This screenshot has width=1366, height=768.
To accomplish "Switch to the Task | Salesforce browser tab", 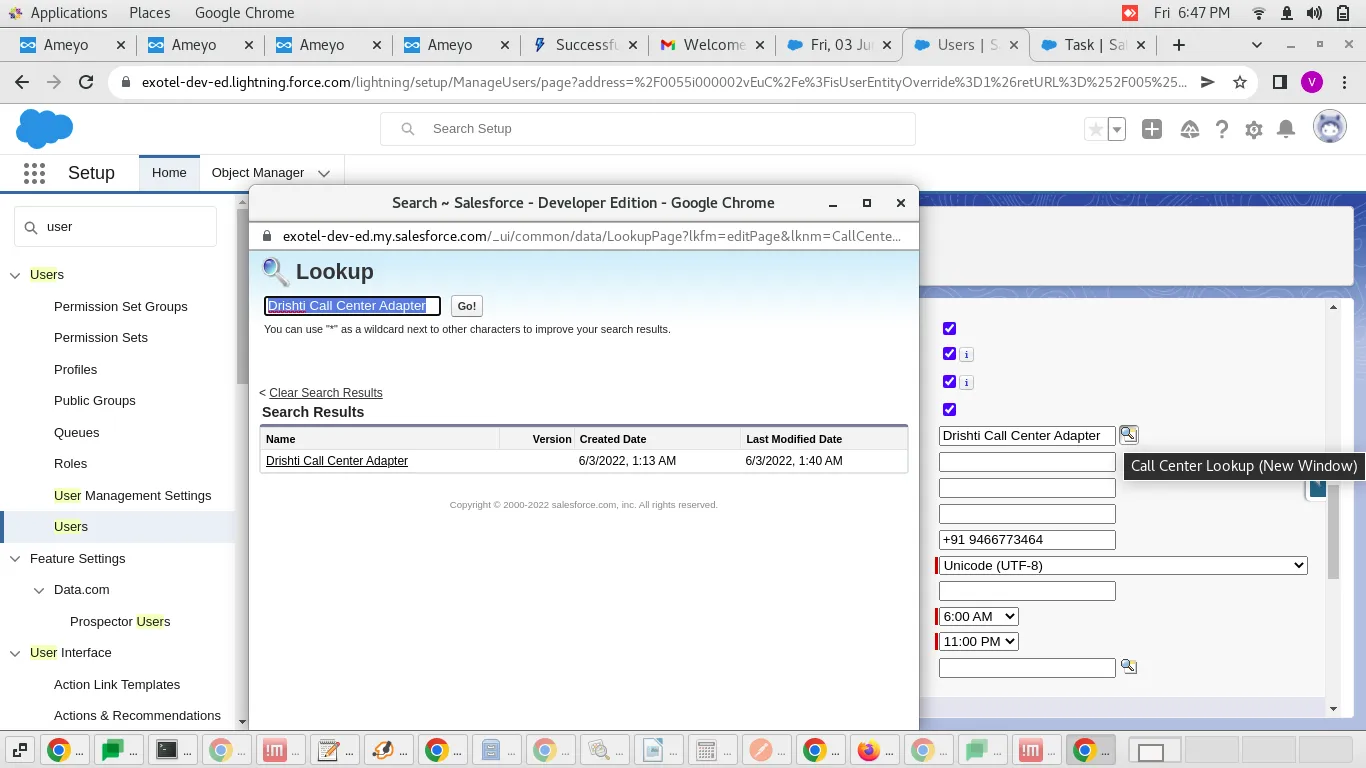I will pos(1094,45).
